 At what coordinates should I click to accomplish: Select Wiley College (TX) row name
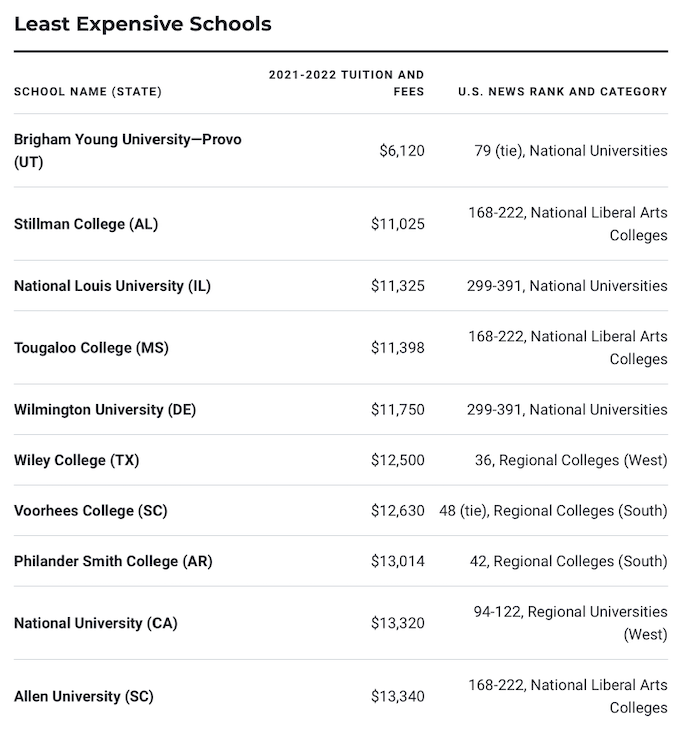(x=77, y=460)
